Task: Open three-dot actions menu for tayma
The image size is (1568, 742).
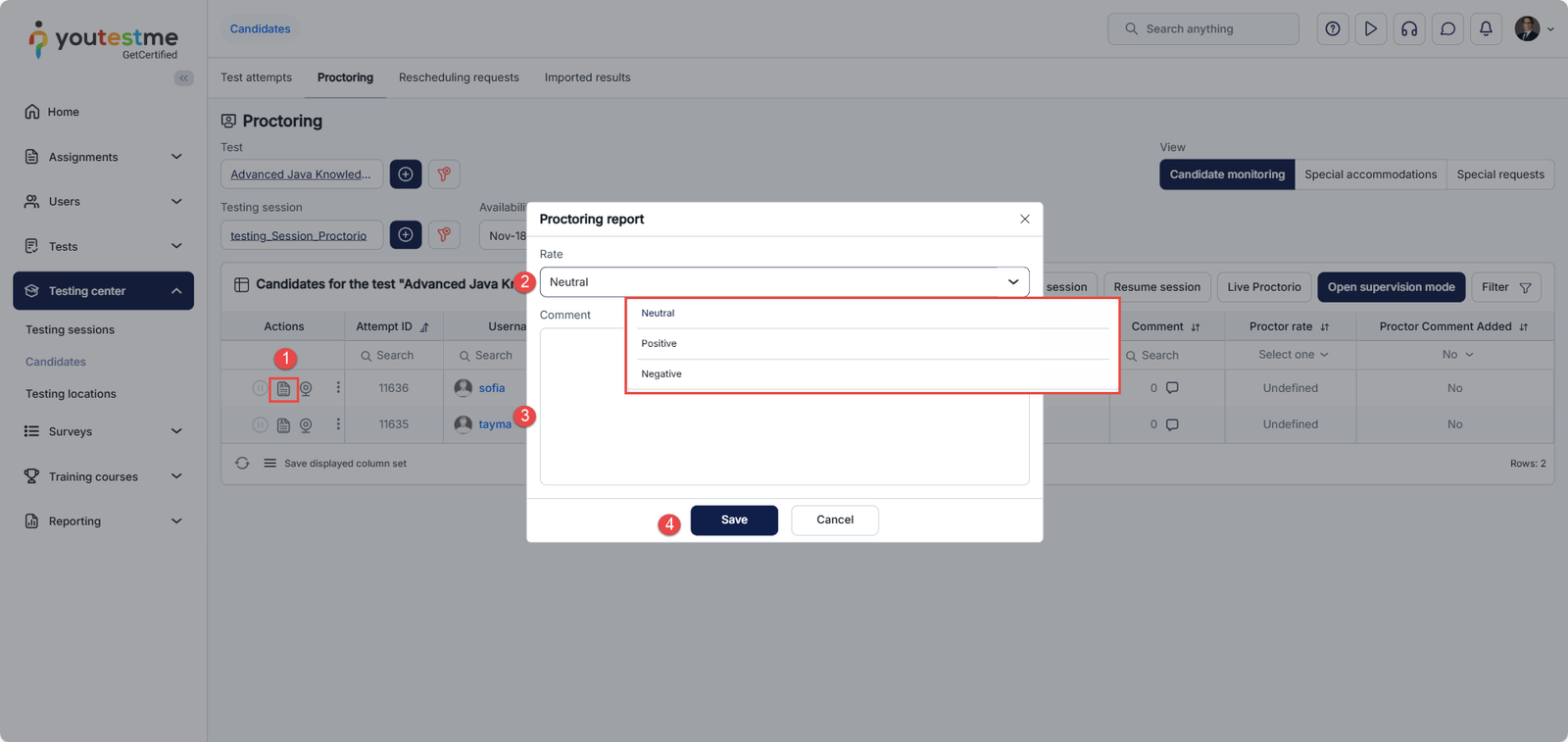Action: (x=338, y=424)
